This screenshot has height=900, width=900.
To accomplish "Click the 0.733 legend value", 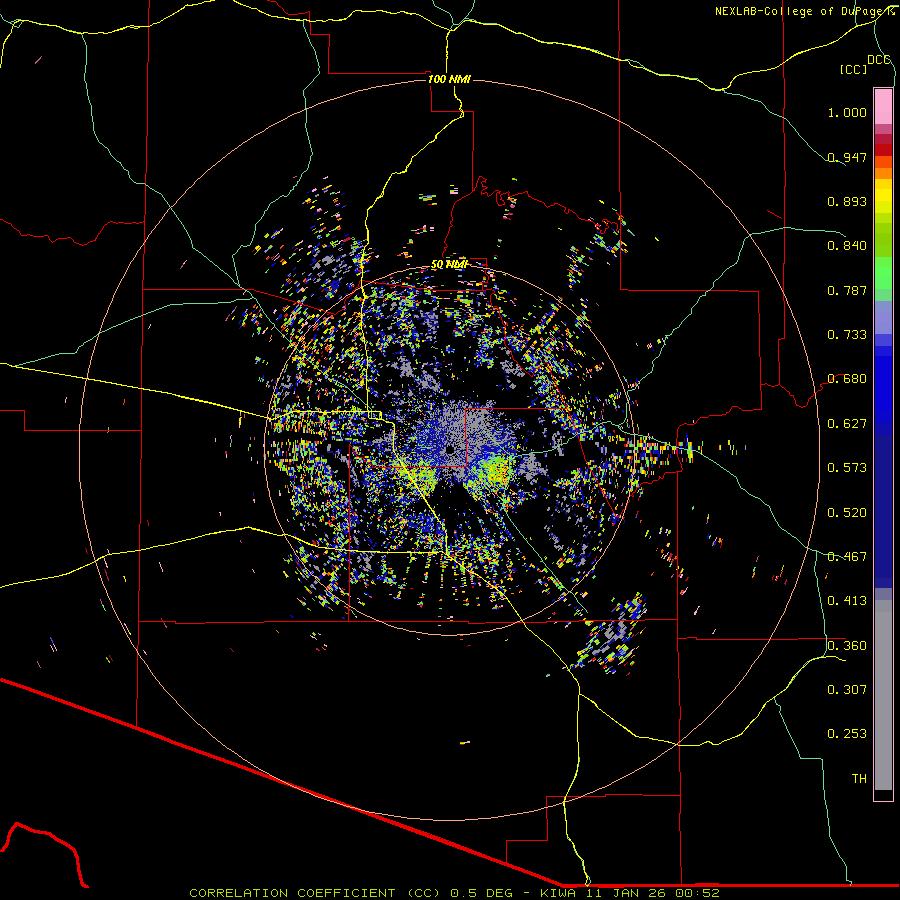I will [x=847, y=335].
